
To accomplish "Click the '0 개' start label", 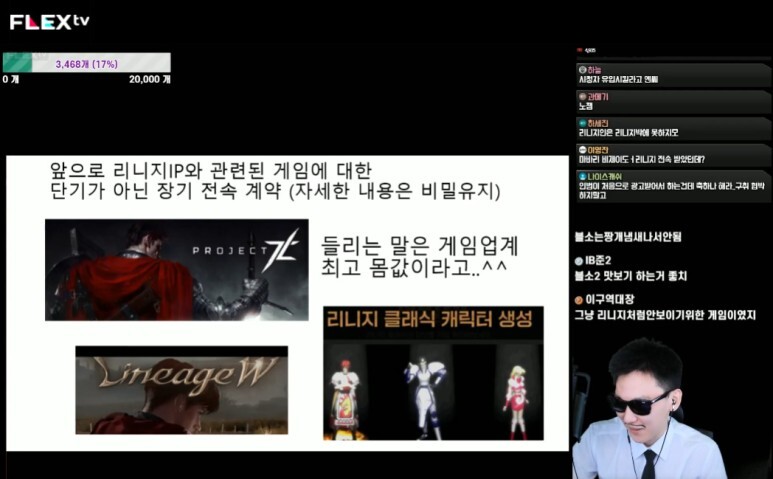I will [x=10, y=79].
